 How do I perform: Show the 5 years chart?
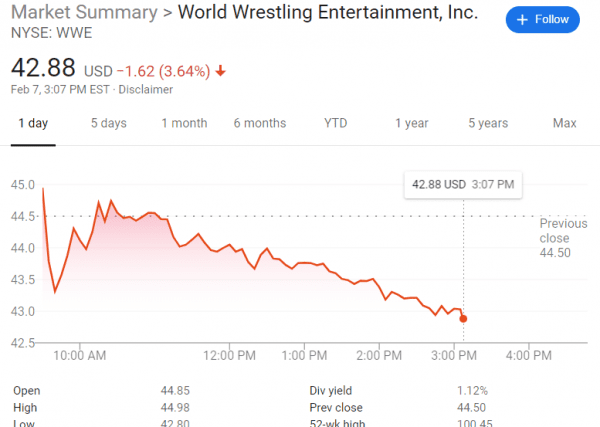coord(487,124)
